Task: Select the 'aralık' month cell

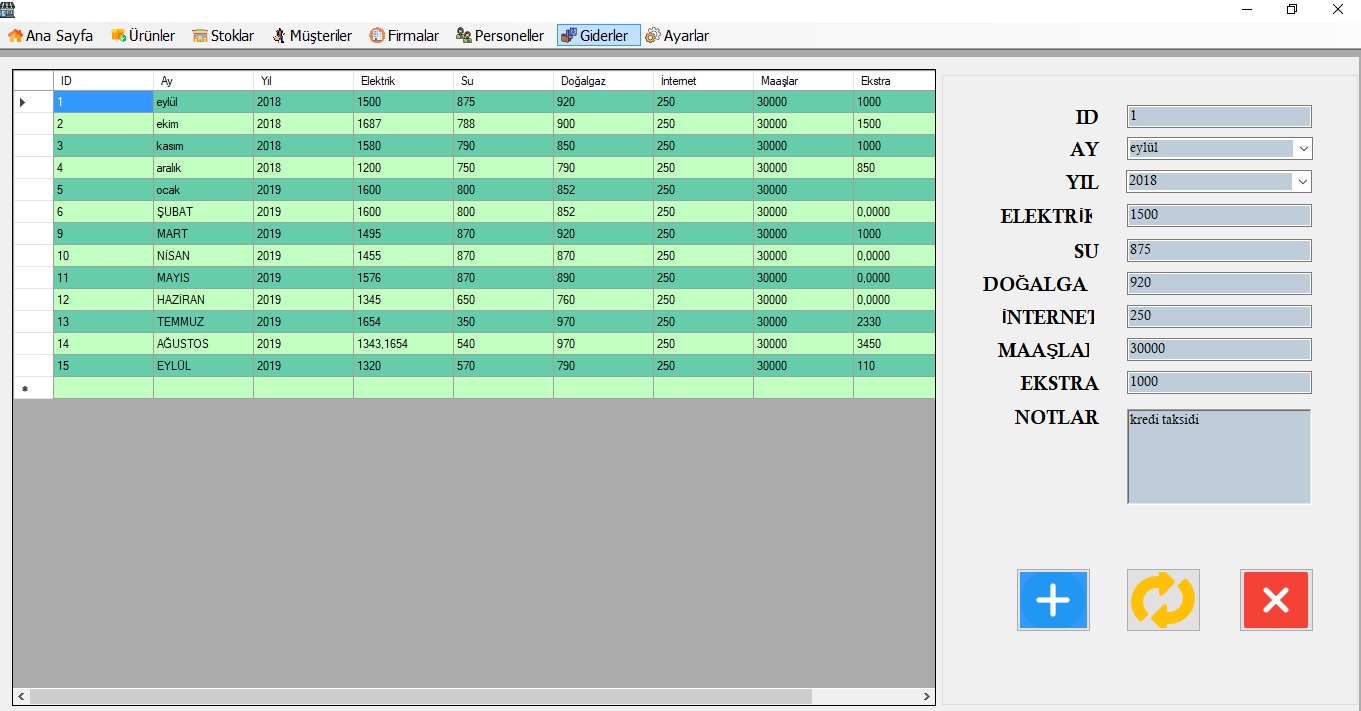Action: pos(203,168)
